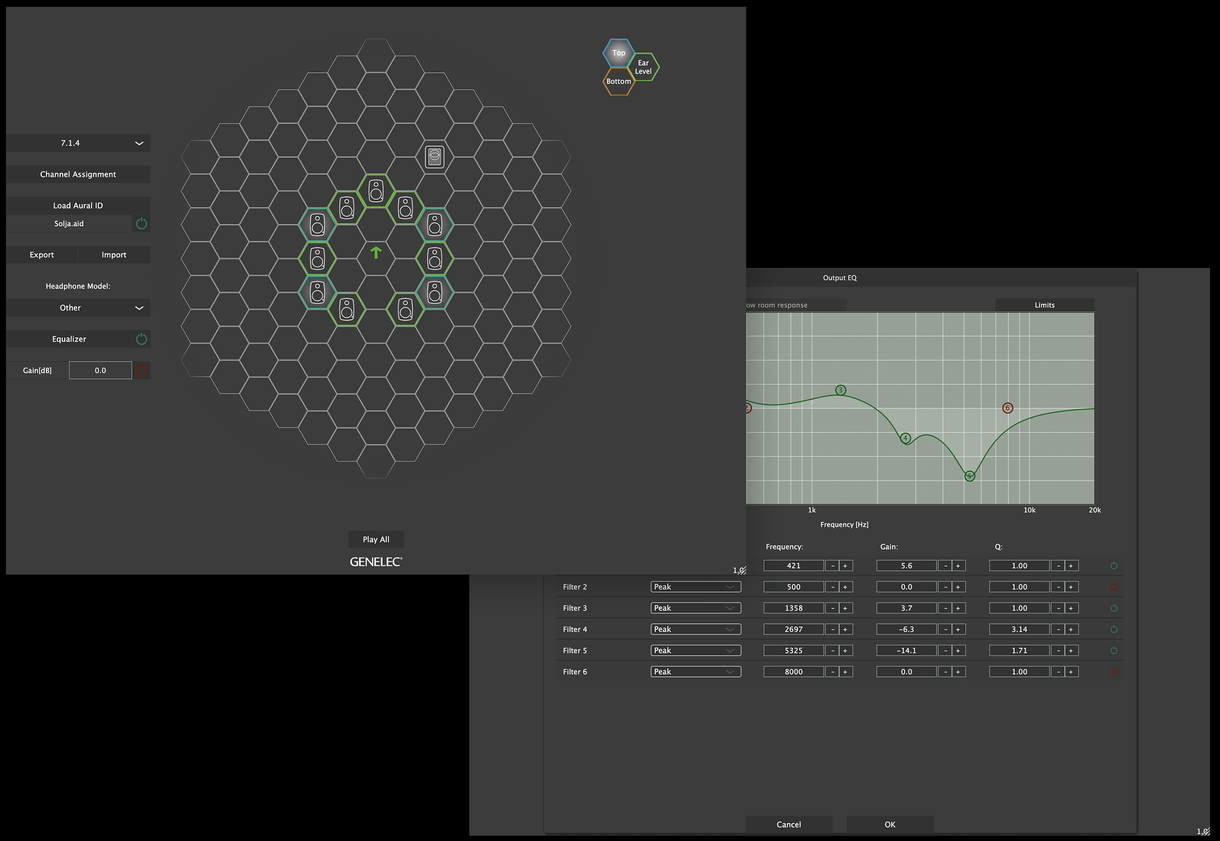1220x841 pixels.
Task: Click the green listener direction arrow
Action: point(376,253)
